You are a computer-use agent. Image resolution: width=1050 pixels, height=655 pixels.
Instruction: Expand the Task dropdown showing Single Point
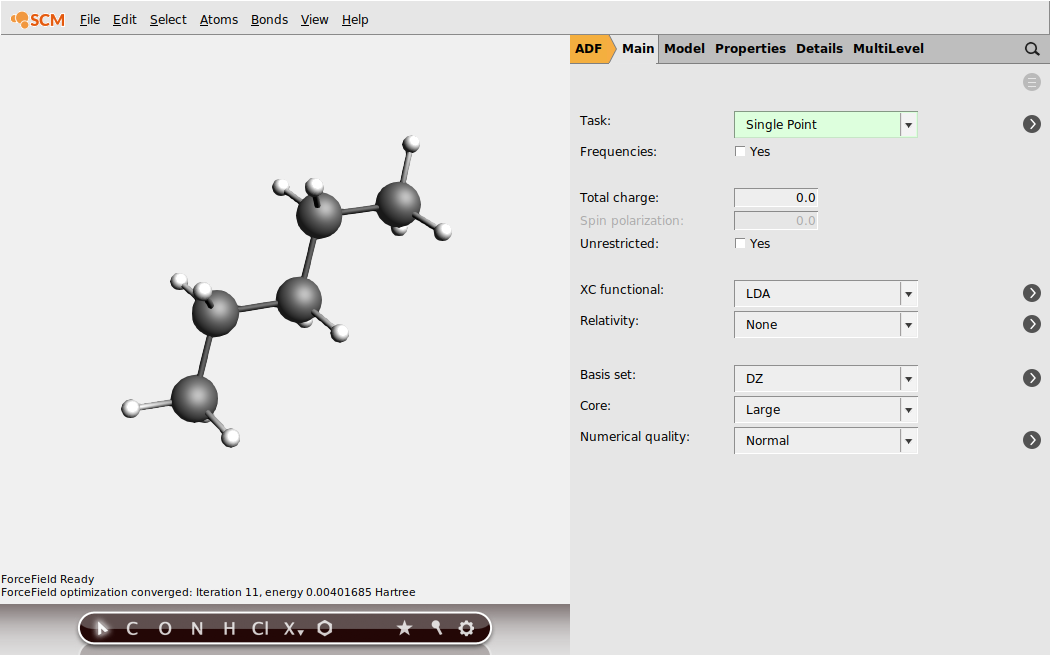pos(825,125)
